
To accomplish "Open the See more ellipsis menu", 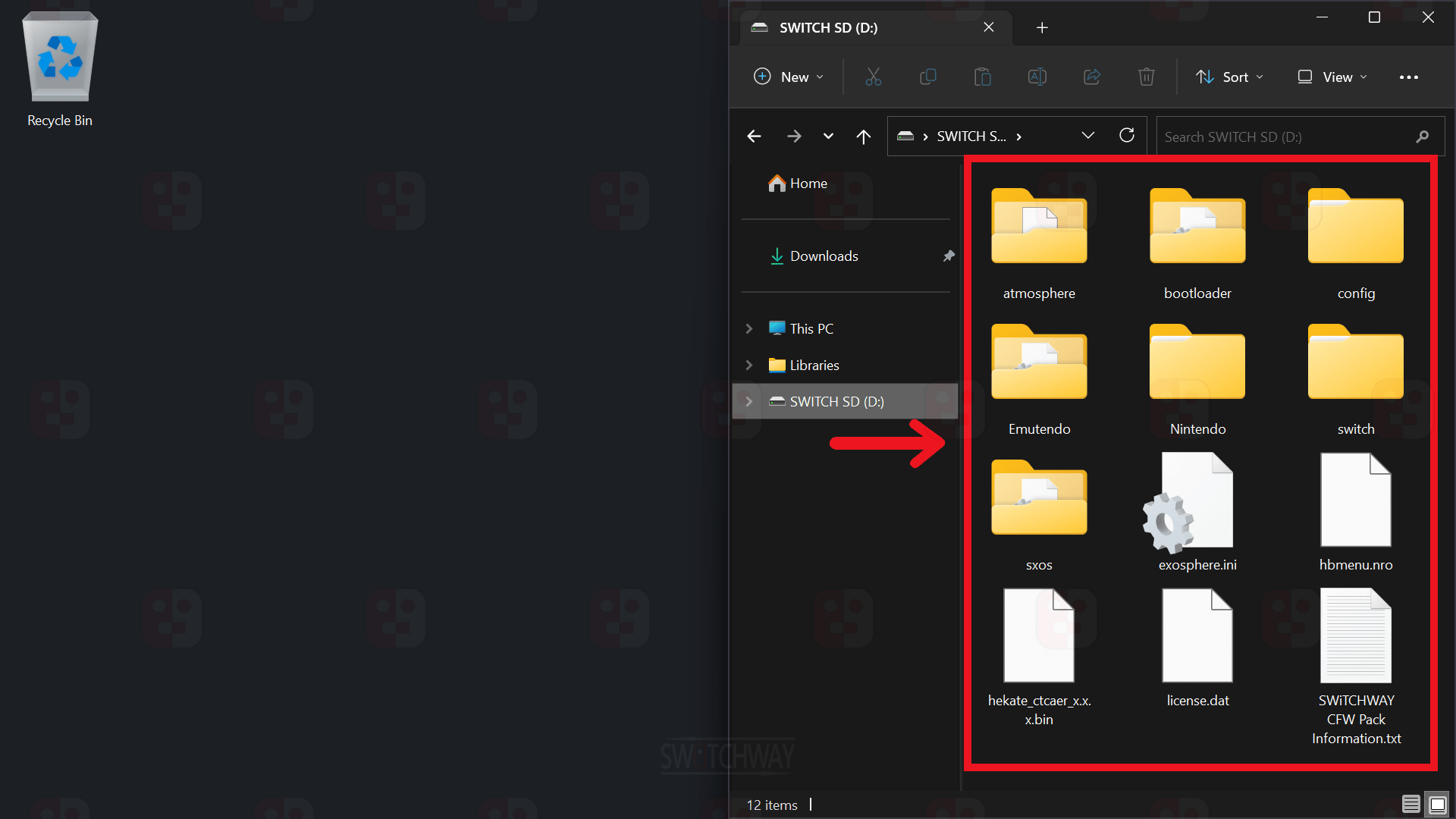I will point(1409,77).
